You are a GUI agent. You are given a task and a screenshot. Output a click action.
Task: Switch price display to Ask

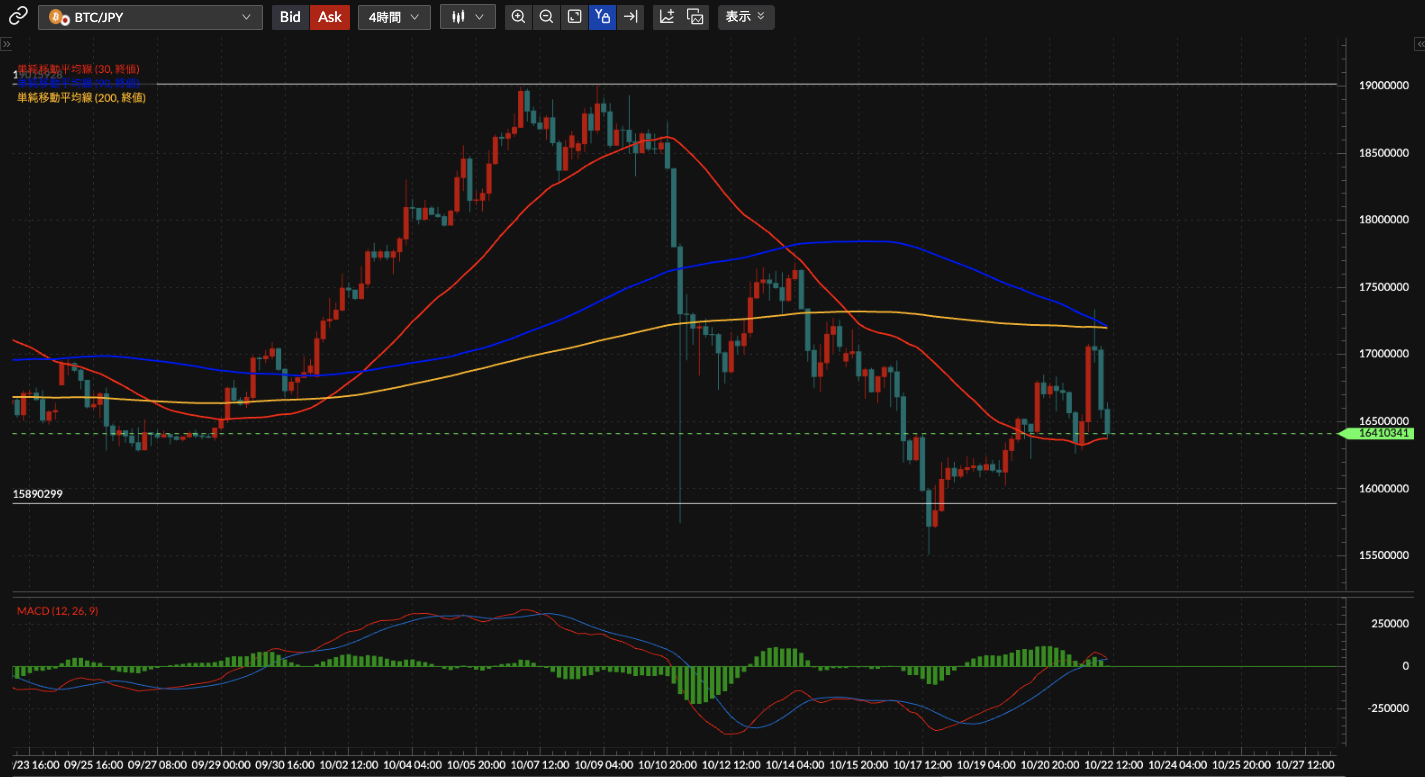pyautogui.click(x=330, y=17)
